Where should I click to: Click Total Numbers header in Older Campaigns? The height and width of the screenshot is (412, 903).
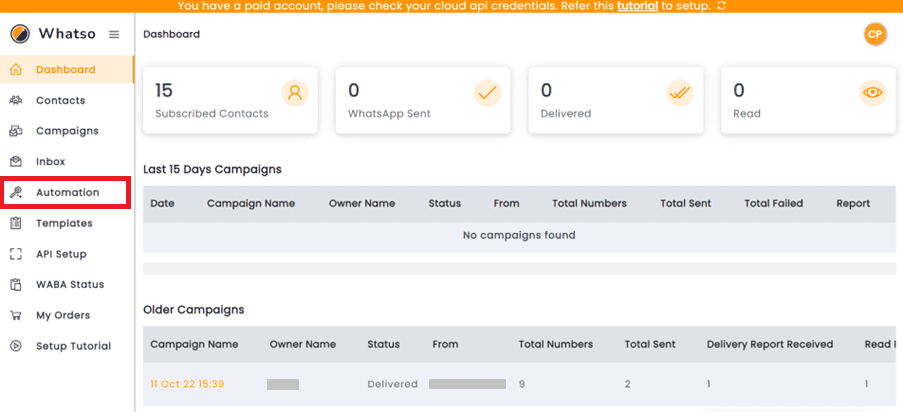556,344
